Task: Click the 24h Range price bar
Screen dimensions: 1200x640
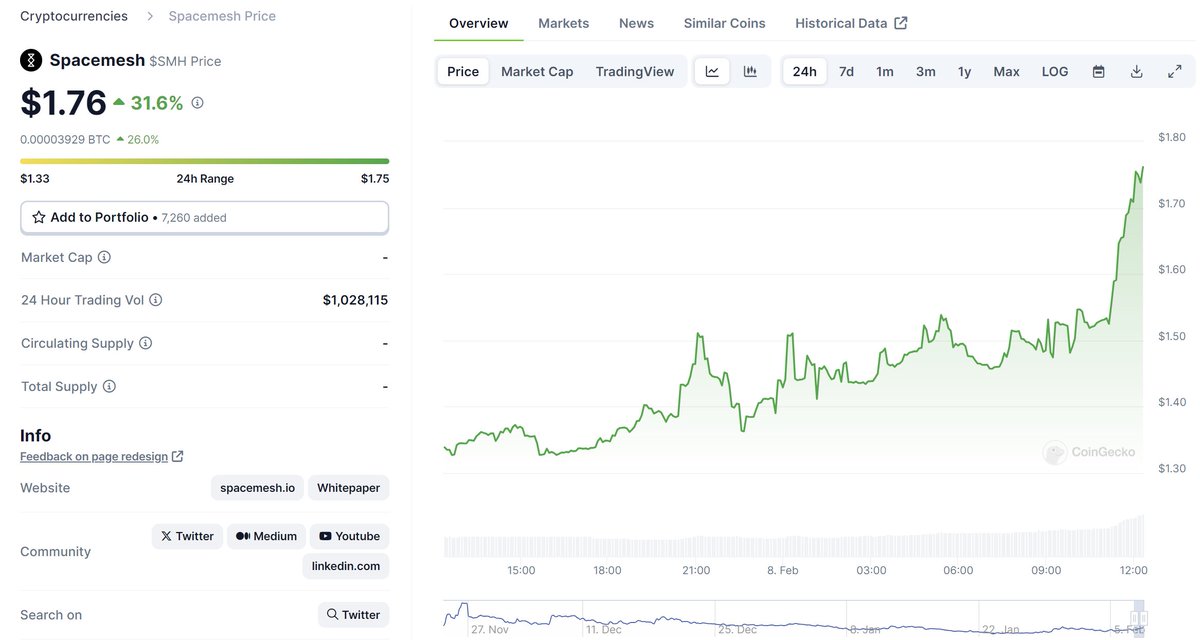Action: click(x=204, y=161)
